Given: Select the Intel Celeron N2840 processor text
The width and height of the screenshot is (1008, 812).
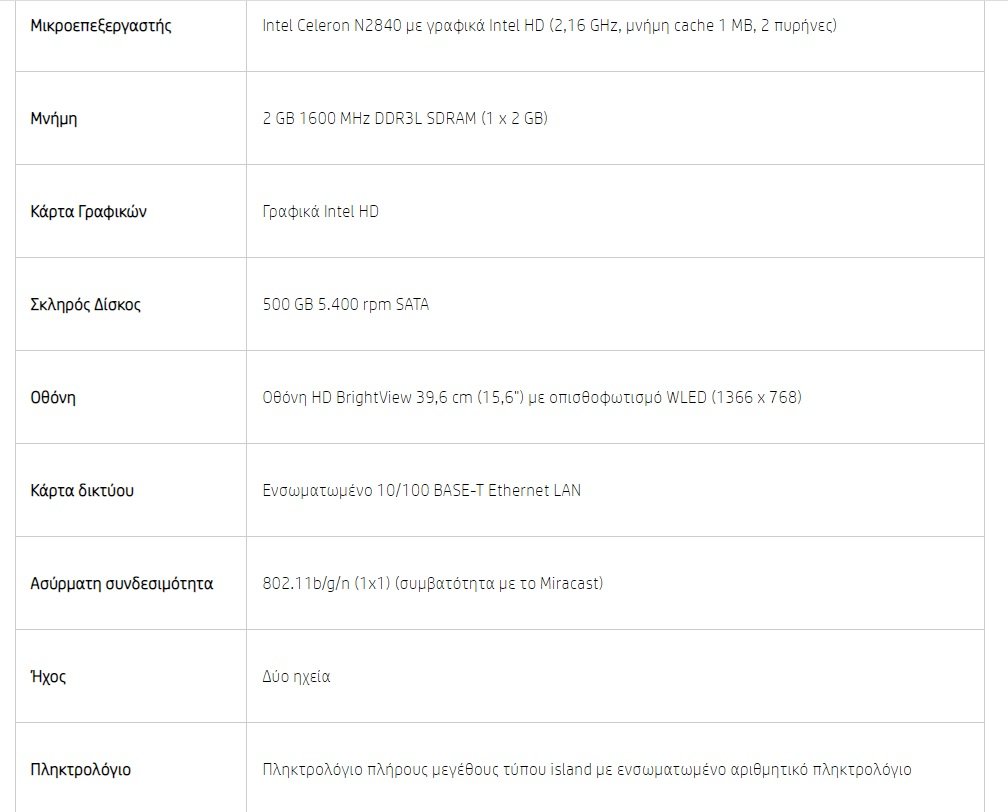Looking at the screenshot, I should (x=550, y=26).
